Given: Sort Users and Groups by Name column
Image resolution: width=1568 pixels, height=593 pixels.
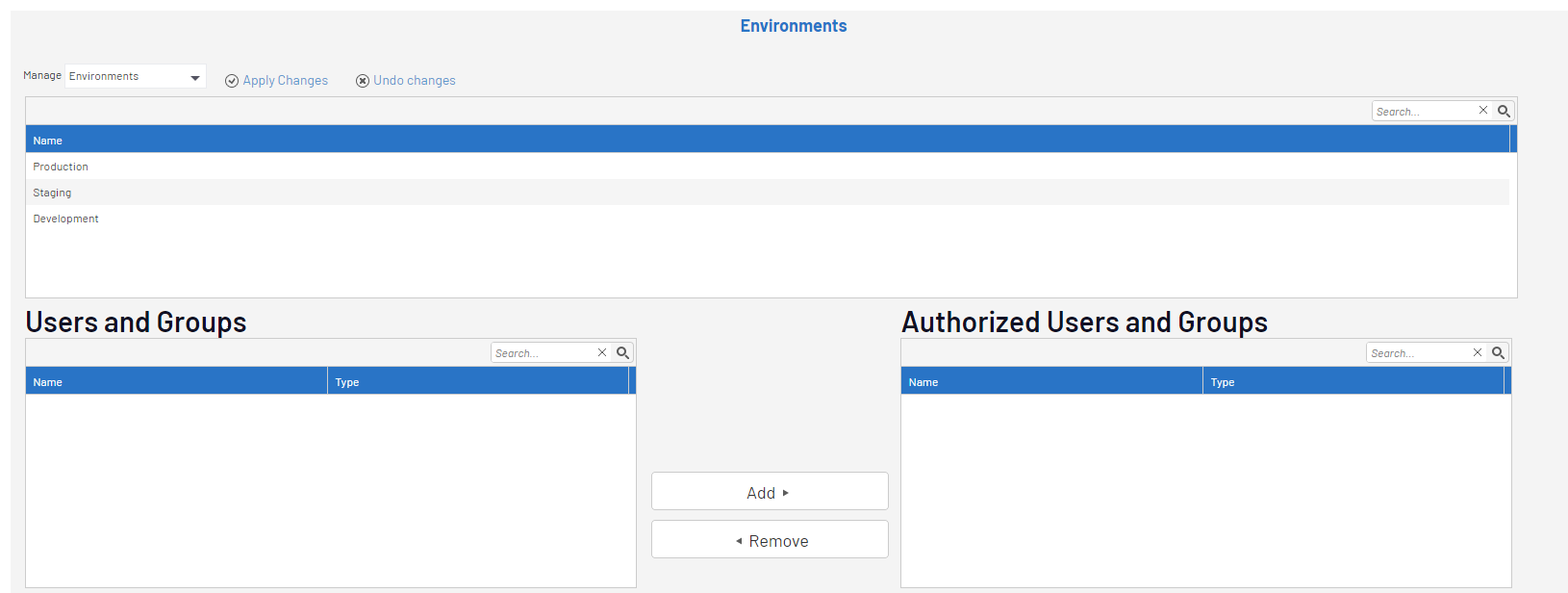Looking at the screenshot, I should coord(48,382).
